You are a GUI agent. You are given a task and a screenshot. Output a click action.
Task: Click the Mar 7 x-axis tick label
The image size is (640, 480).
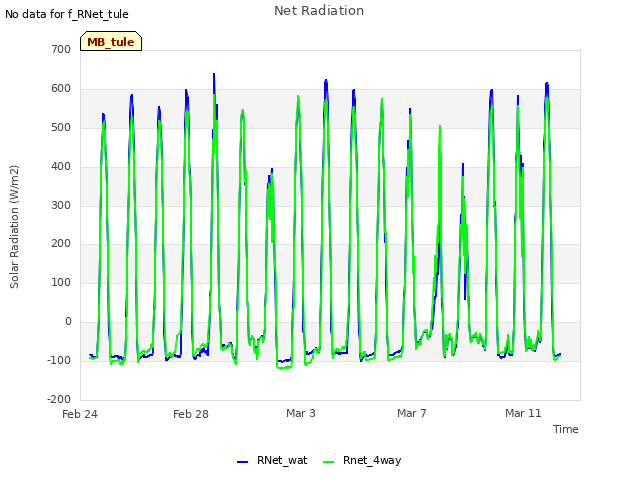pyautogui.click(x=412, y=413)
